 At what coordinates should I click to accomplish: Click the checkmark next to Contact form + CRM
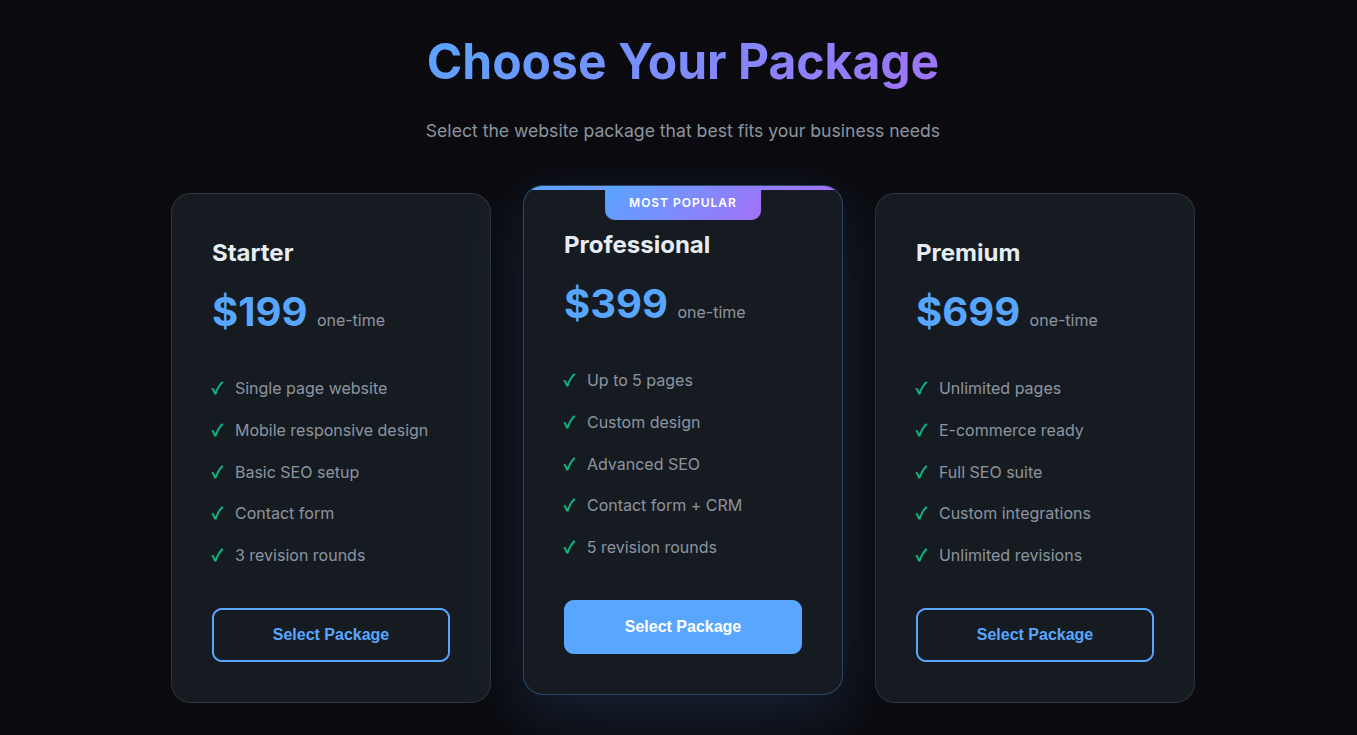(x=569, y=505)
